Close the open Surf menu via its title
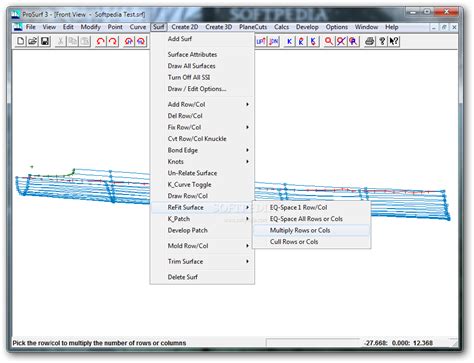Screen dimensions: 474x363 pyautogui.click(x=159, y=27)
